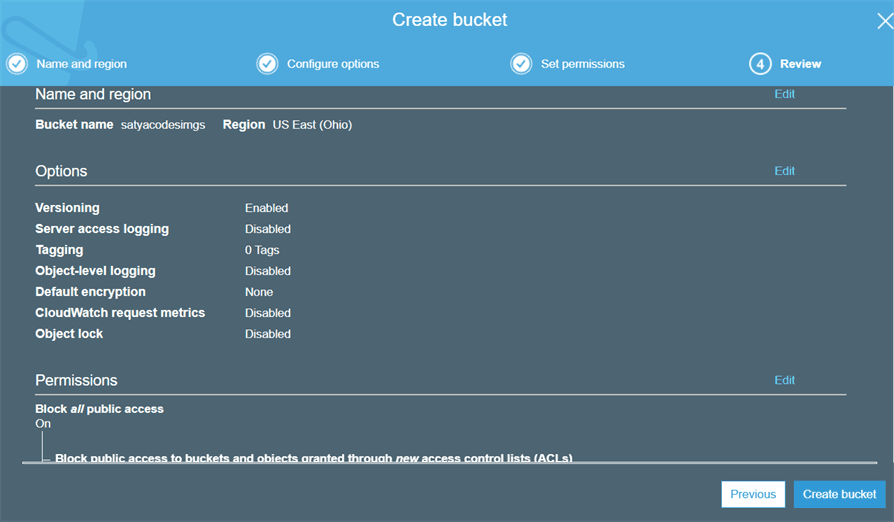
Task: Click the Create bucket button
Action: pyautogui.click(x=839, y=494)
